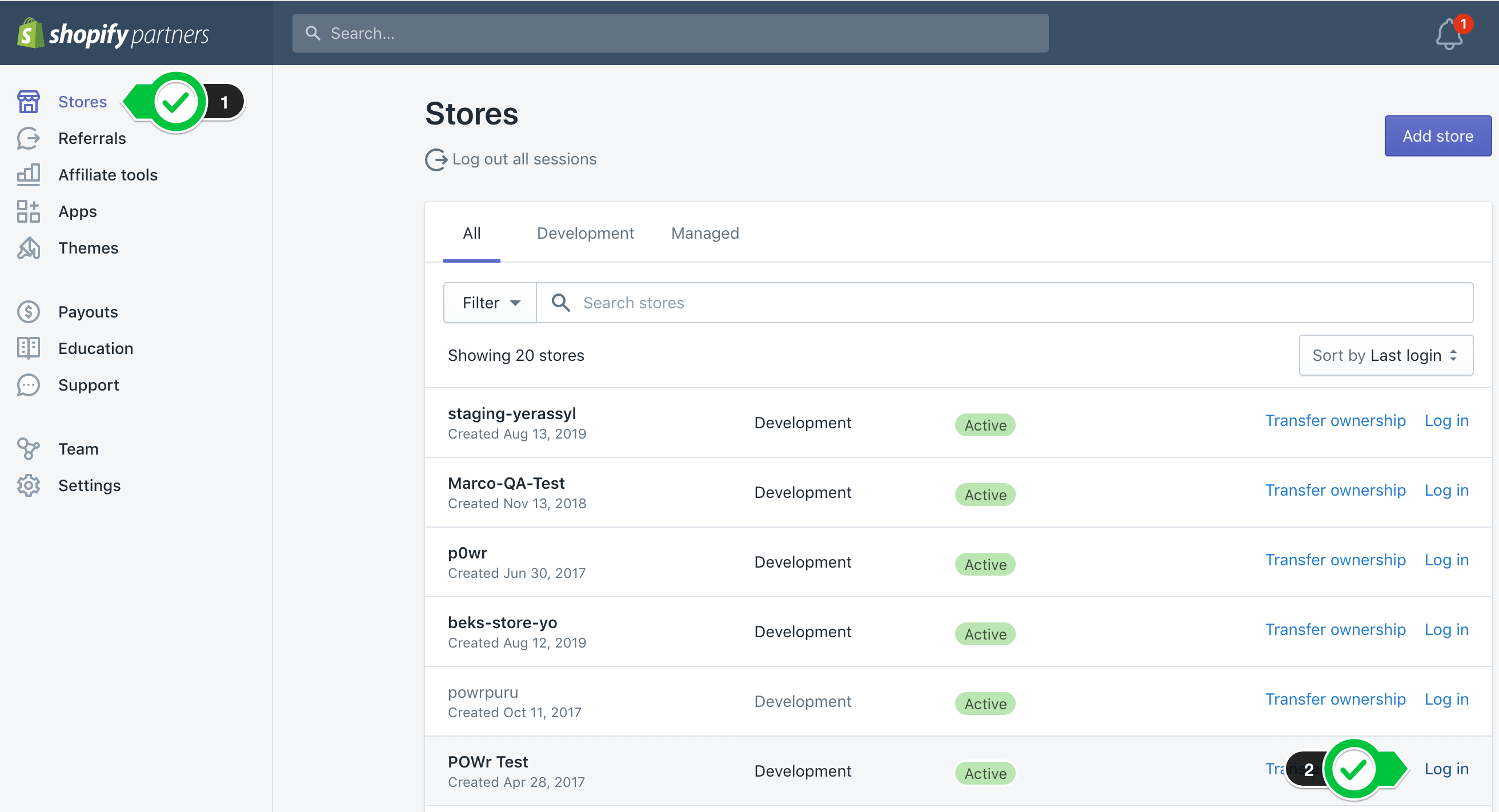This screenshot has height=812, width=1499.
Task: Click the Active badge for p0wr store
Action: pos(985,564)
